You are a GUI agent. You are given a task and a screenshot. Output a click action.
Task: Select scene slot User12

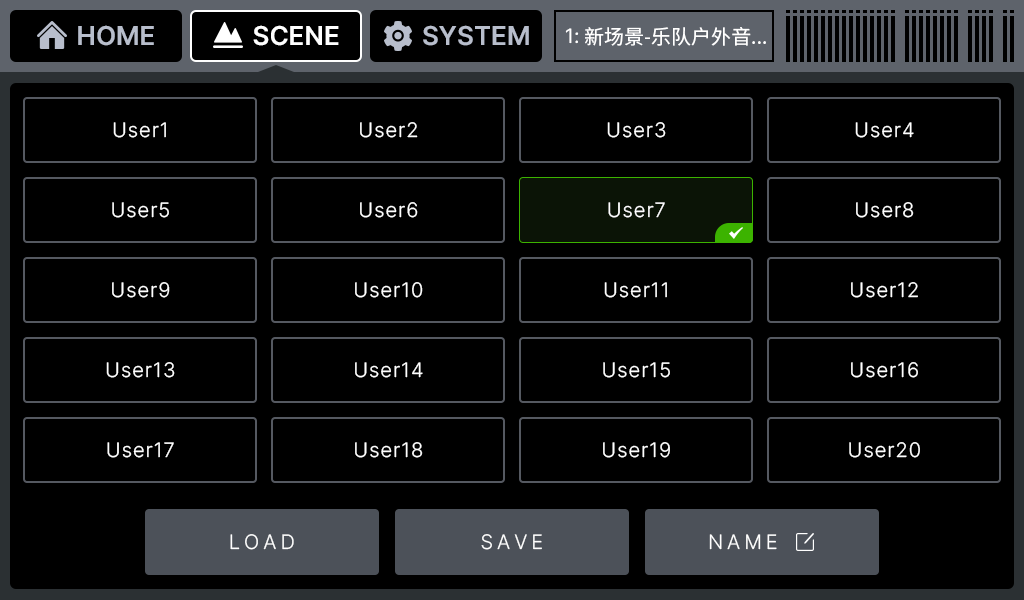coord(883,290)
